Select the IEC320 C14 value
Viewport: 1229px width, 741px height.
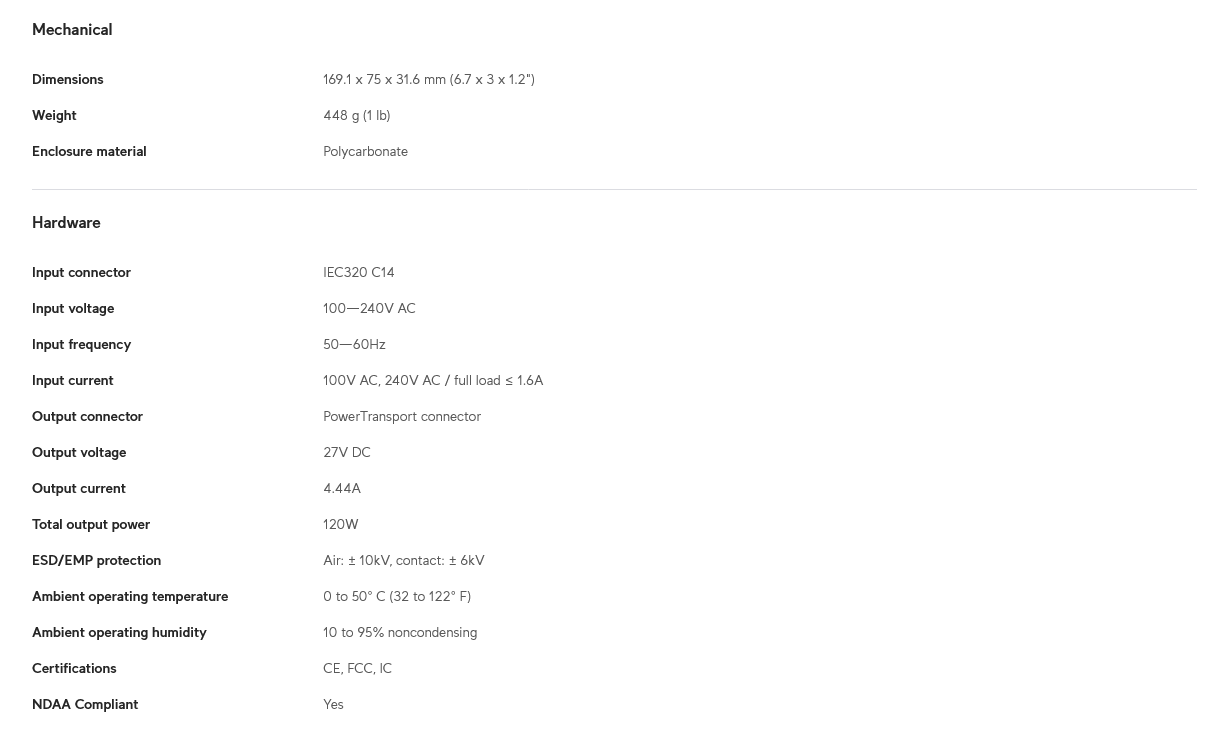point(358,273)
